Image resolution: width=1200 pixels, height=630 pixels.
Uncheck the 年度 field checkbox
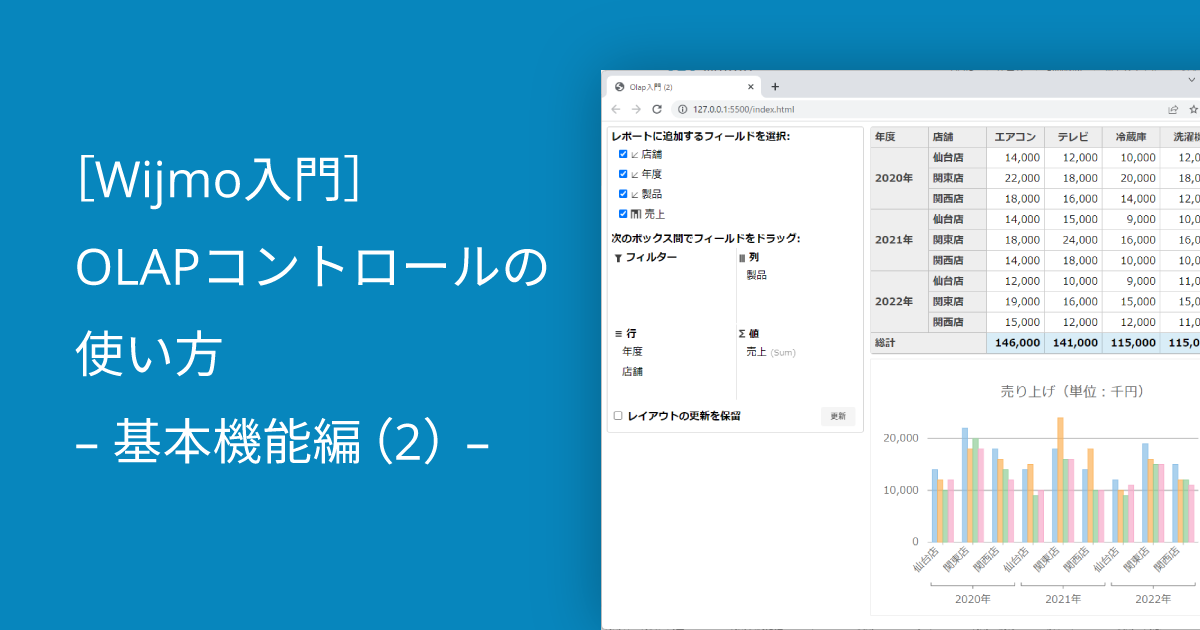point(623,174)
